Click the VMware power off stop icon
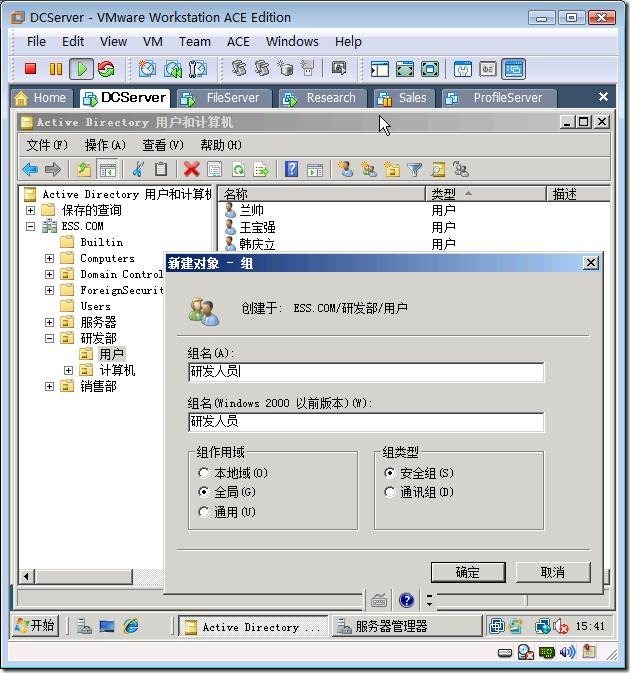 (30, 69)
